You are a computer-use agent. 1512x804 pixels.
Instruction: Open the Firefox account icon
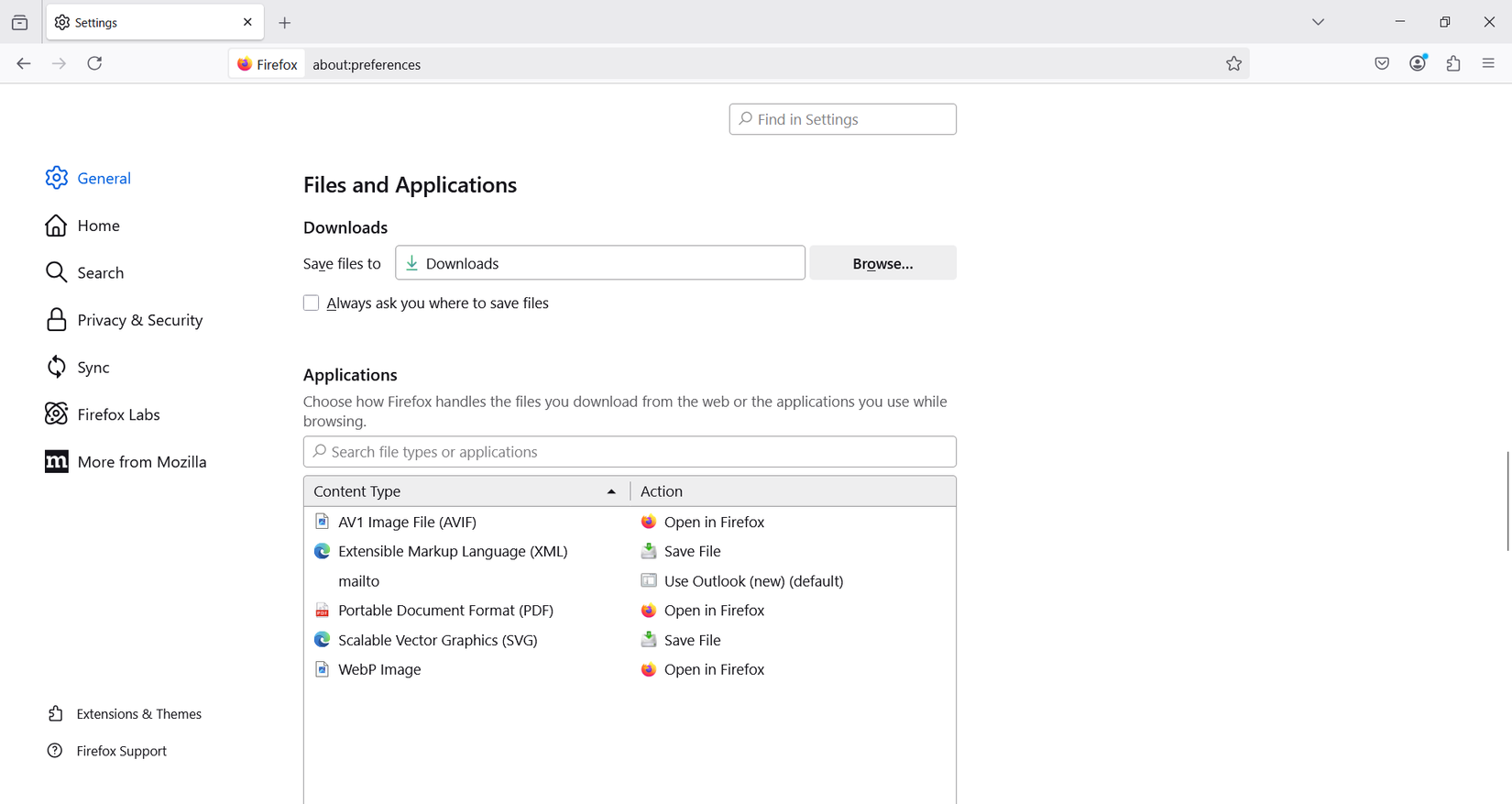pos(1418,63)
